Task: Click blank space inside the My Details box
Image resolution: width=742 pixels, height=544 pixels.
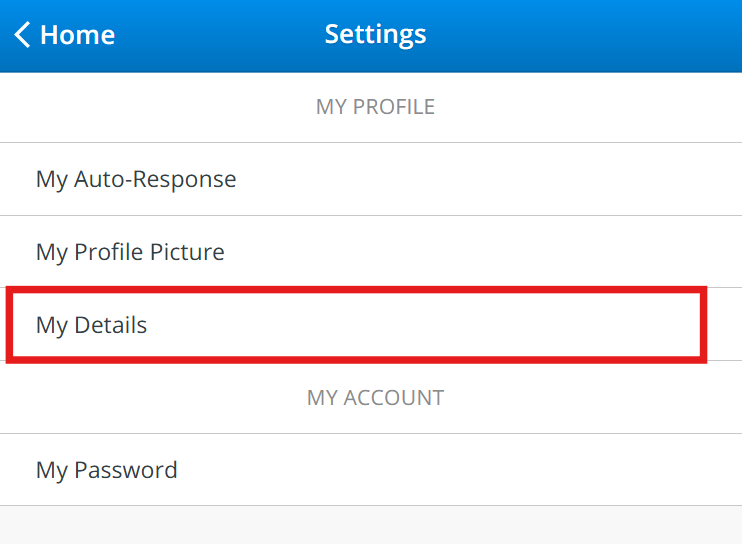Action: (450, 325)
